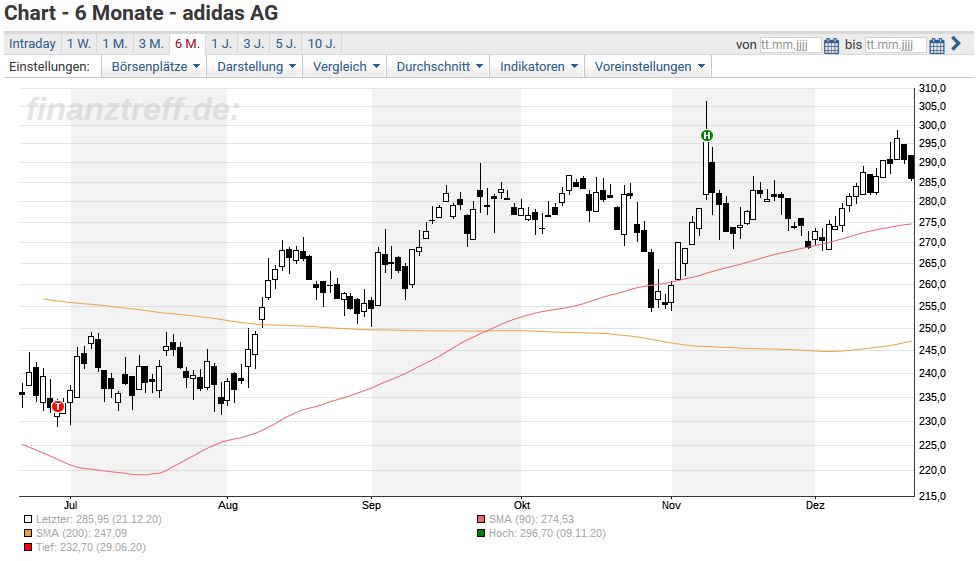Select the 1 J. timeframe tab
The image size is (980, 561).
(221, 44)
